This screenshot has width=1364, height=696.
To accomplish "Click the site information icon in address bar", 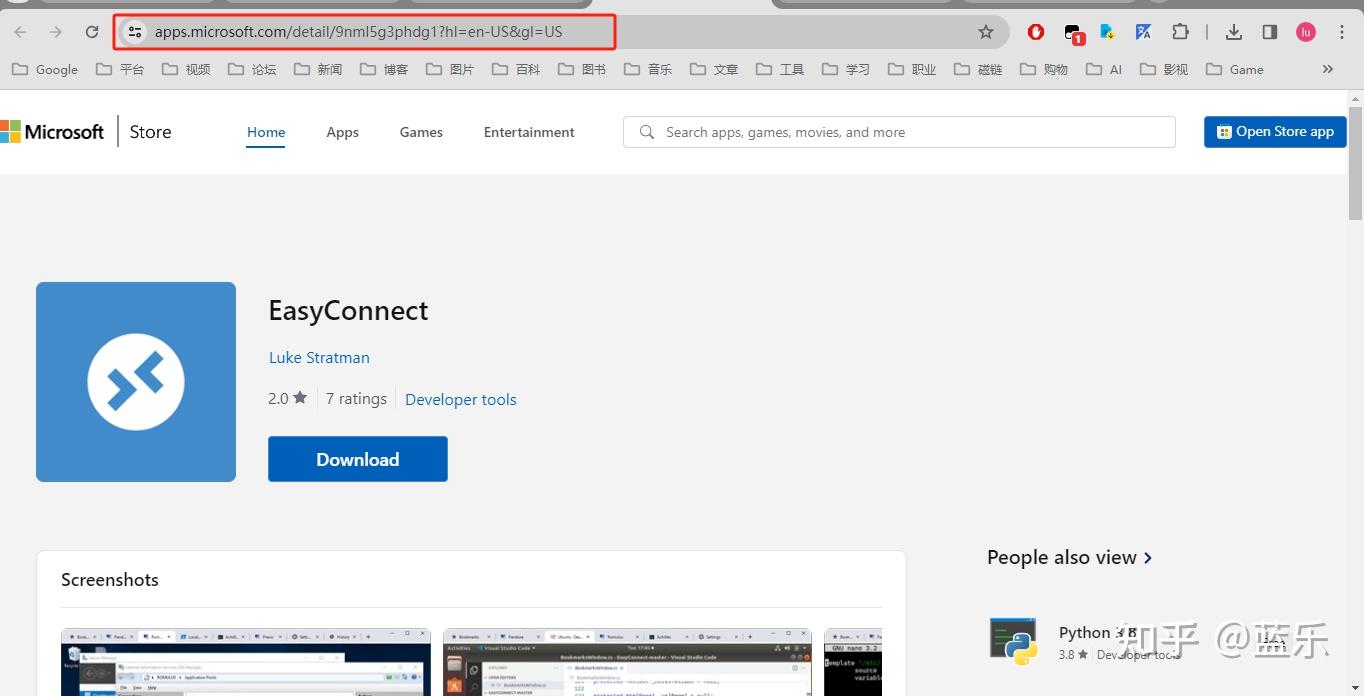I will 135,31.
